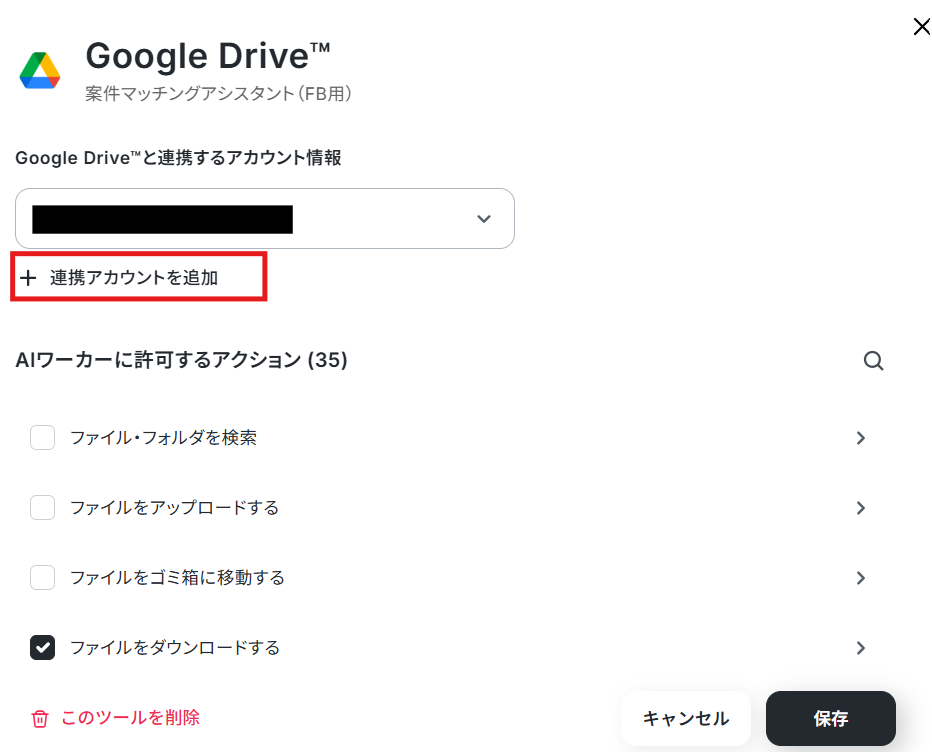Click the plus icon for adding account
Image resolution: width=932 pixels, height=752 pixels.
tap(28, 278)
